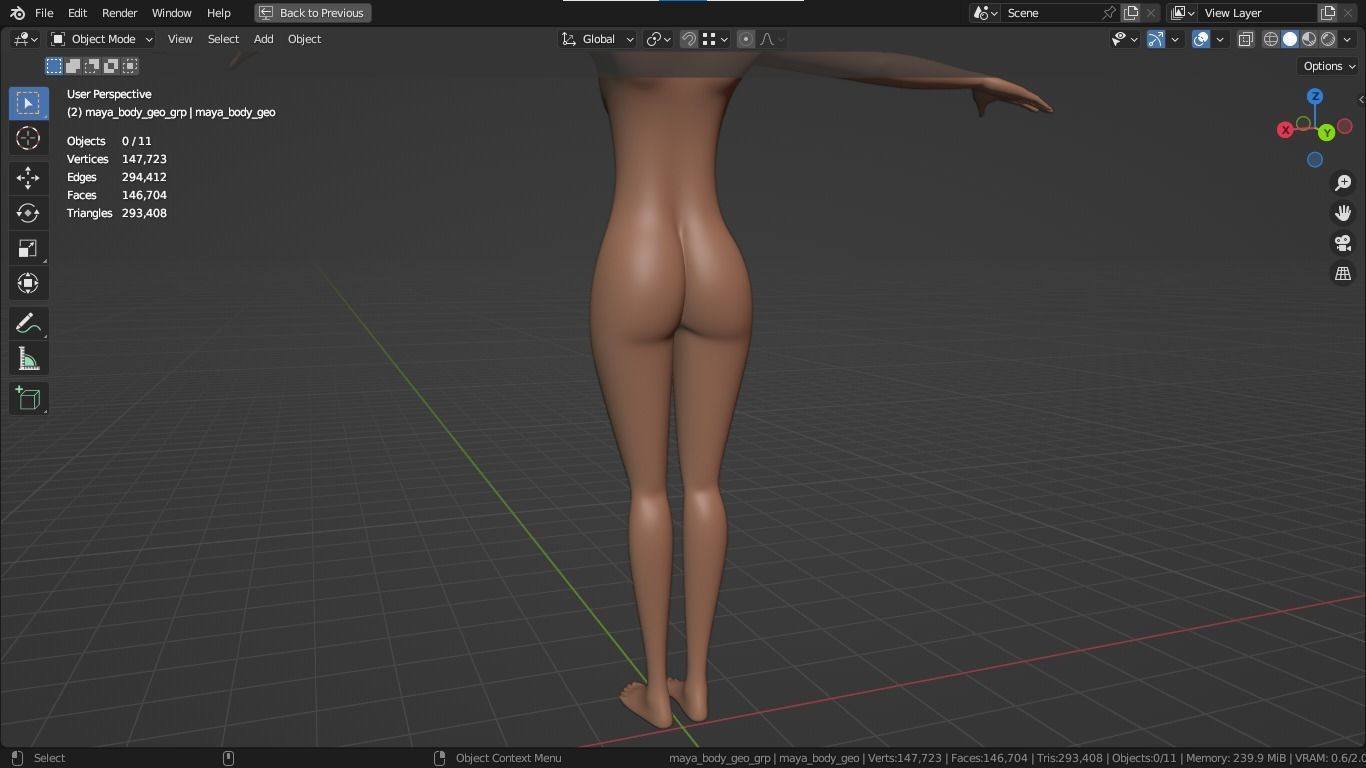
Task: Activate the Transform tool
Action: [x=28, y=283]
